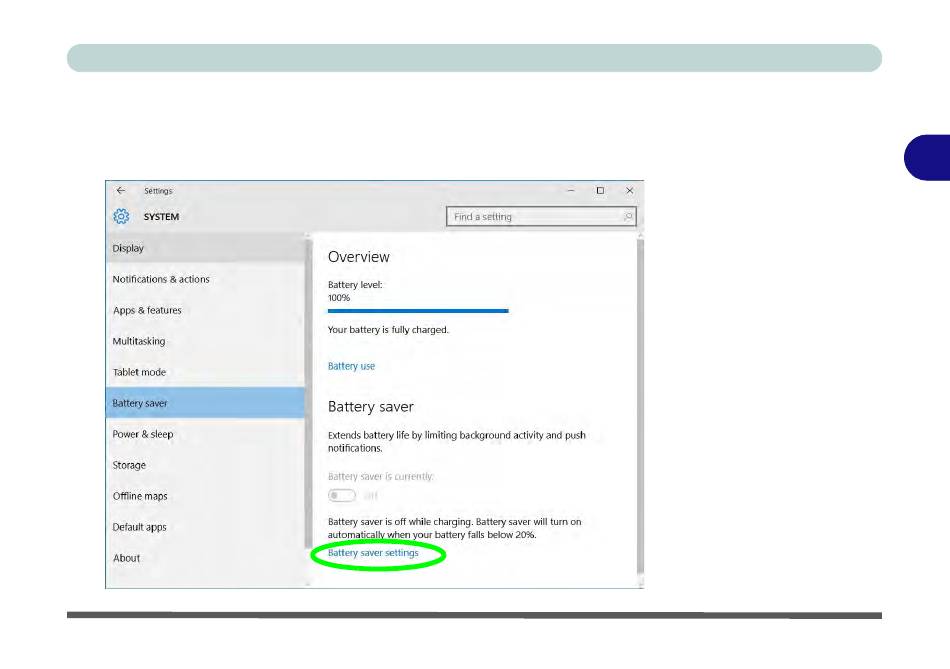Focus the Find a setting field
The width and height of the screenshot is (950, 669).
[x=541, y=216]
